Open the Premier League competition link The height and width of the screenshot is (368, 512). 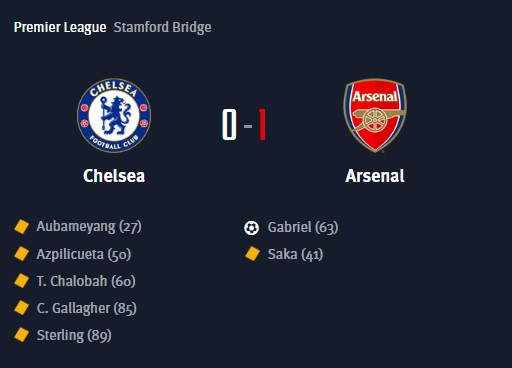pos(60,27)
